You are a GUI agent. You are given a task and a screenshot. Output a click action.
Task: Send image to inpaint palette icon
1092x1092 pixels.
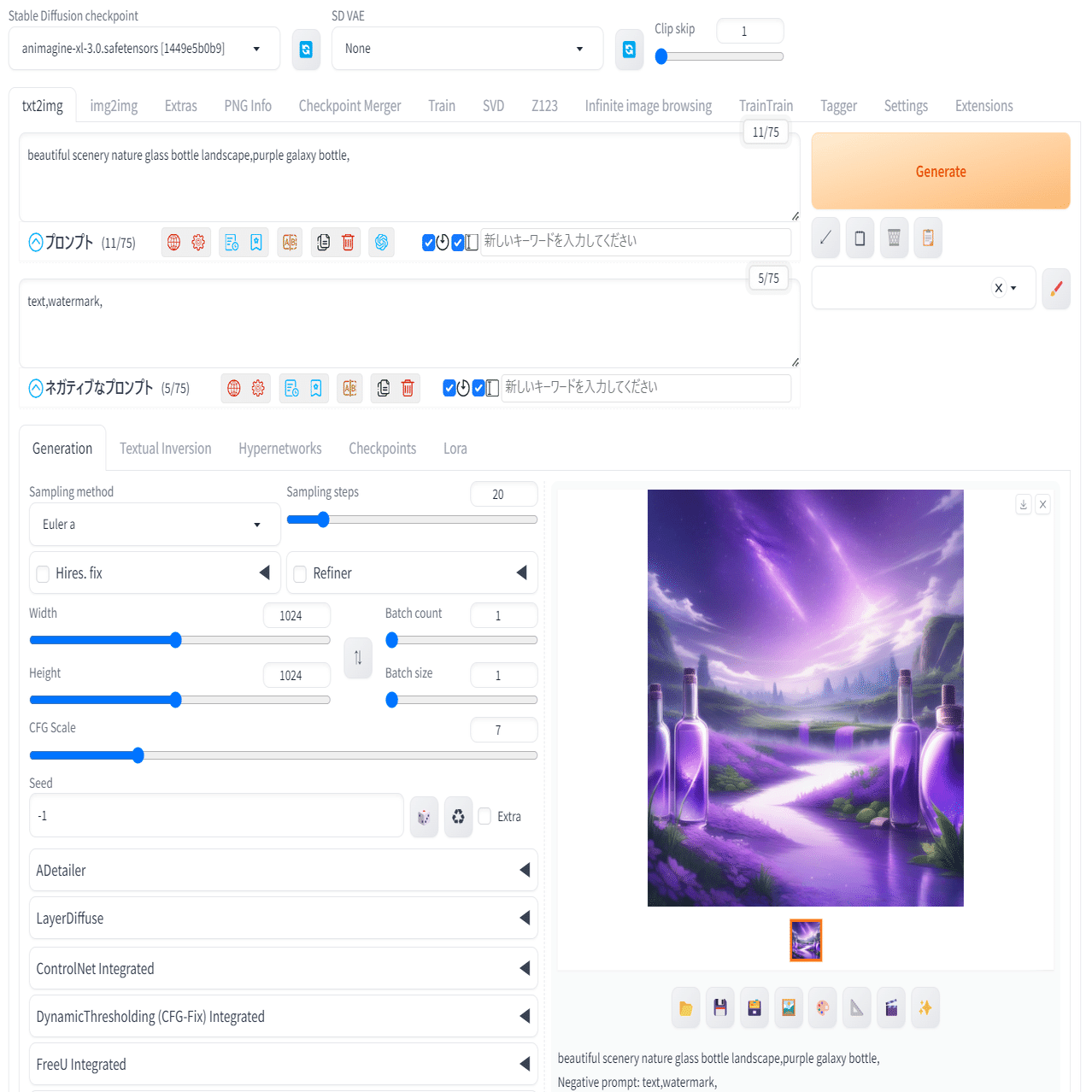[823, 1008]
